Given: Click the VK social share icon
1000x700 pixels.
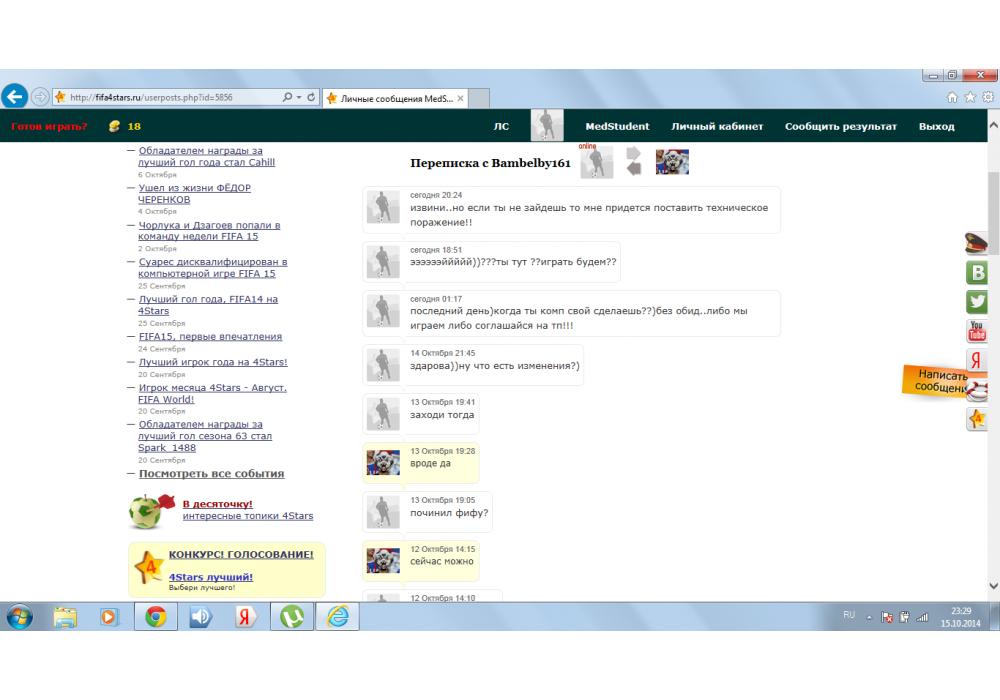Looking at the screenshot, I should (977, 273).
